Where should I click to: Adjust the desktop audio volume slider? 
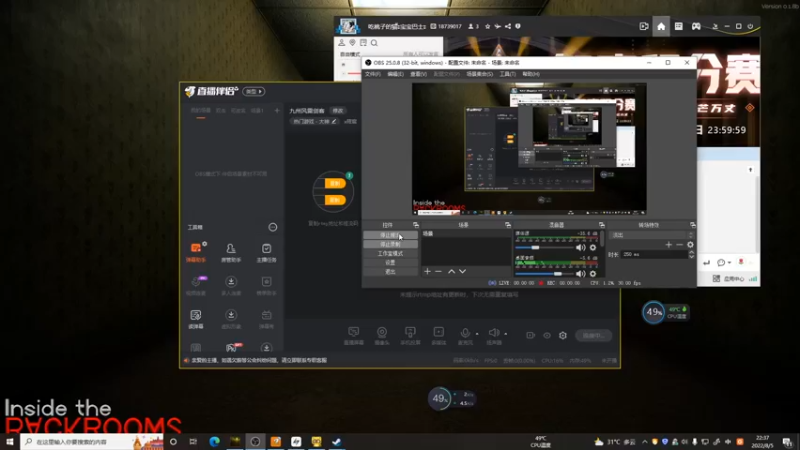tap(544, 274)
